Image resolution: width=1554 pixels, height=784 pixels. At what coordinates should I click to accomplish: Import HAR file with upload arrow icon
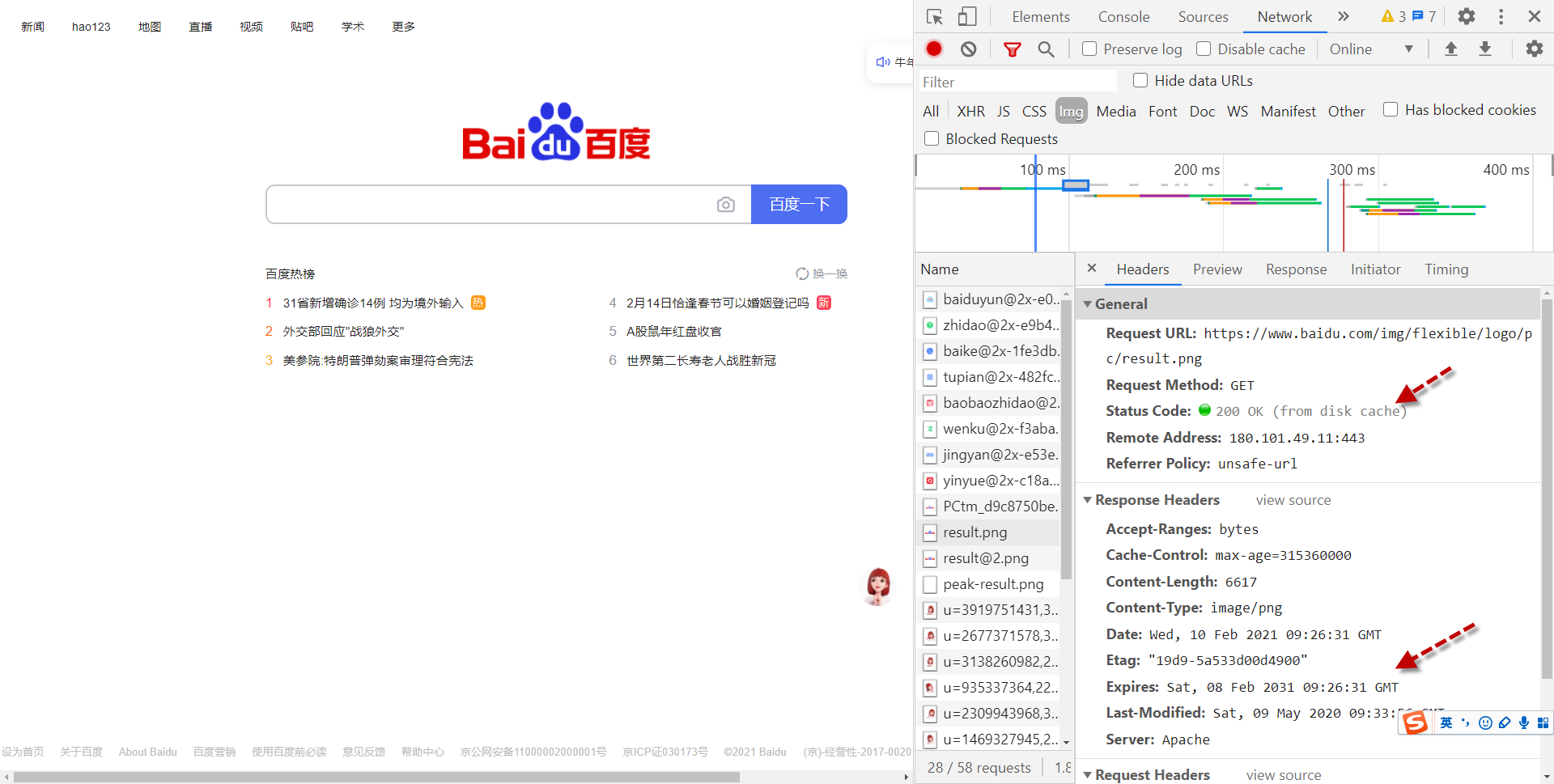pos(1451,49)
